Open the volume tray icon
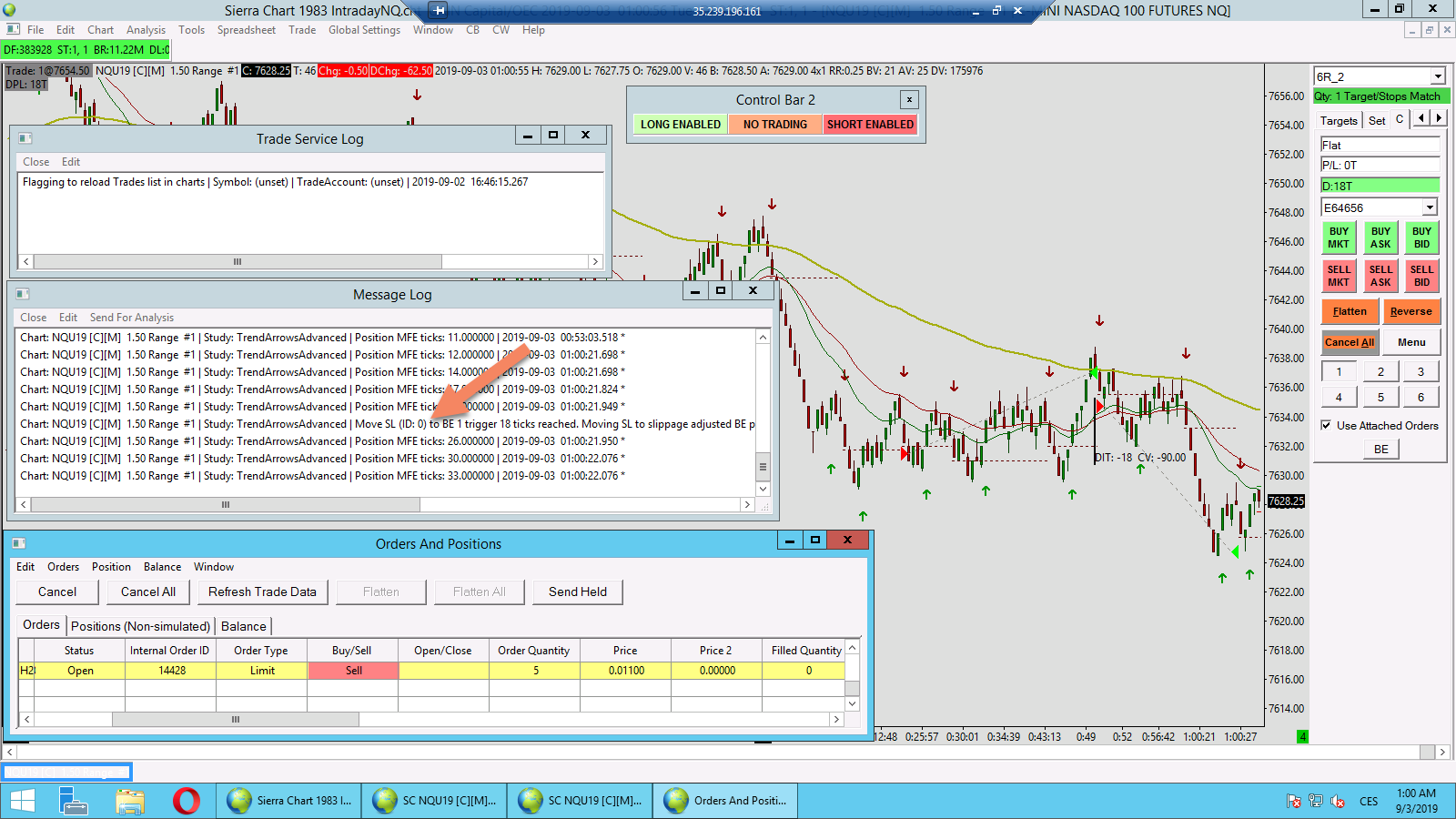1456x819 pixels. tap(1338, 801)
